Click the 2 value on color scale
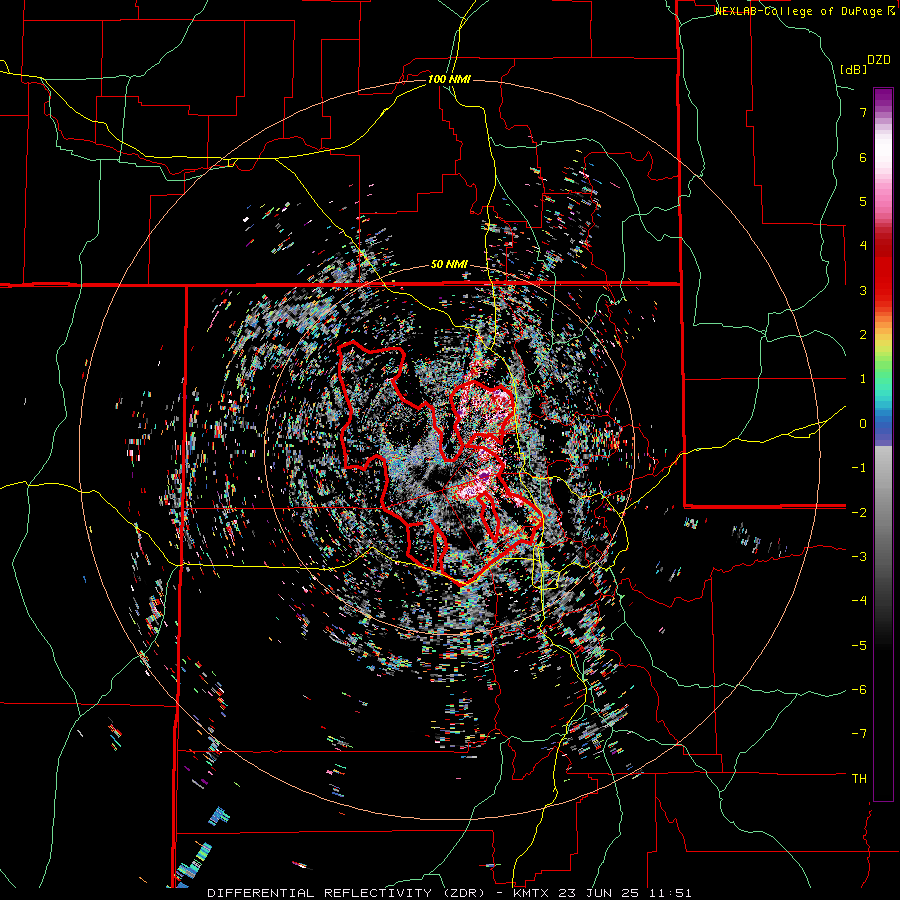The height and width of the screenshot is (900, 900). click(863, 335)
